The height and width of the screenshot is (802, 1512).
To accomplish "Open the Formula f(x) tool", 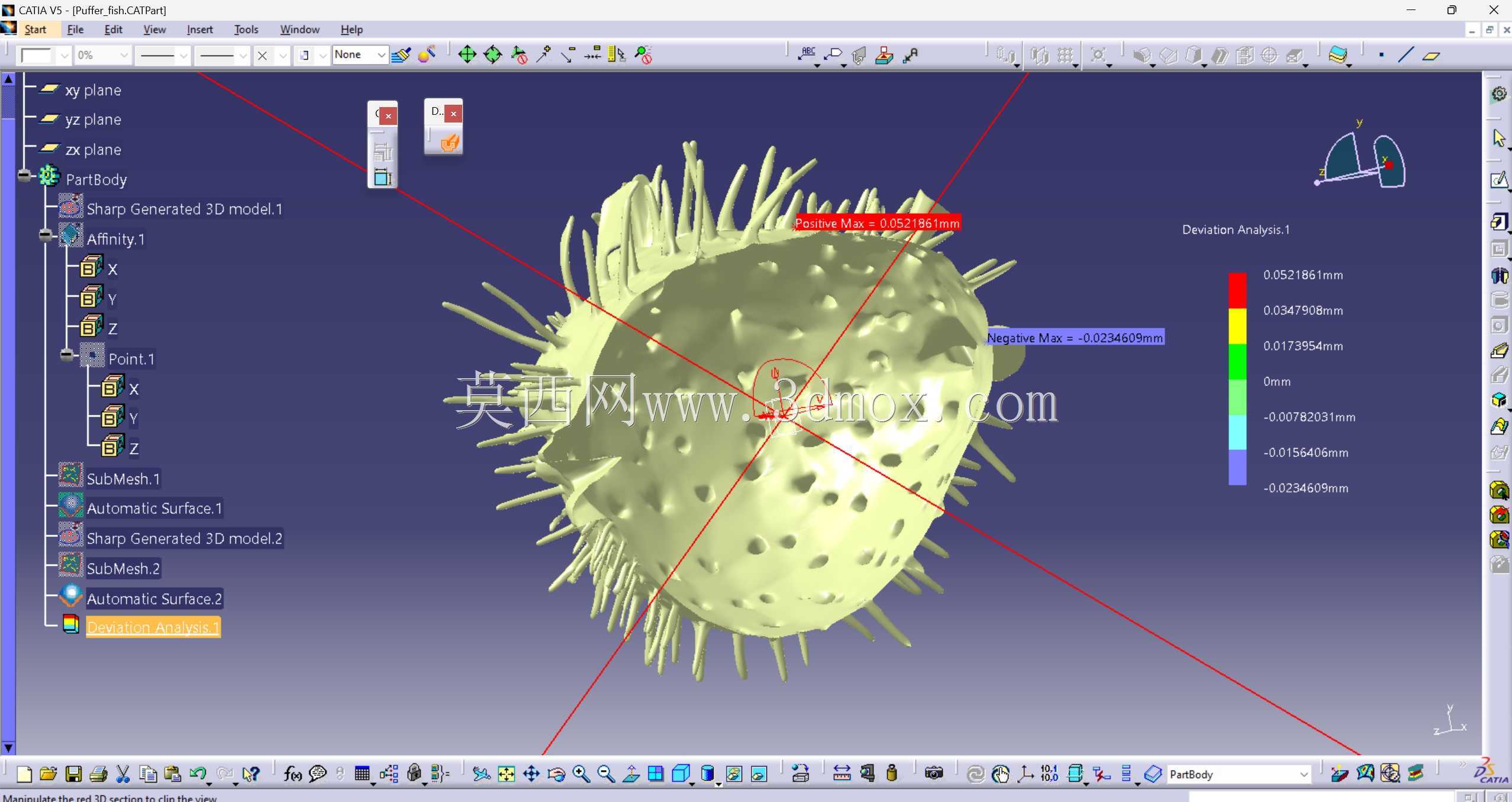I will [292, 774].
